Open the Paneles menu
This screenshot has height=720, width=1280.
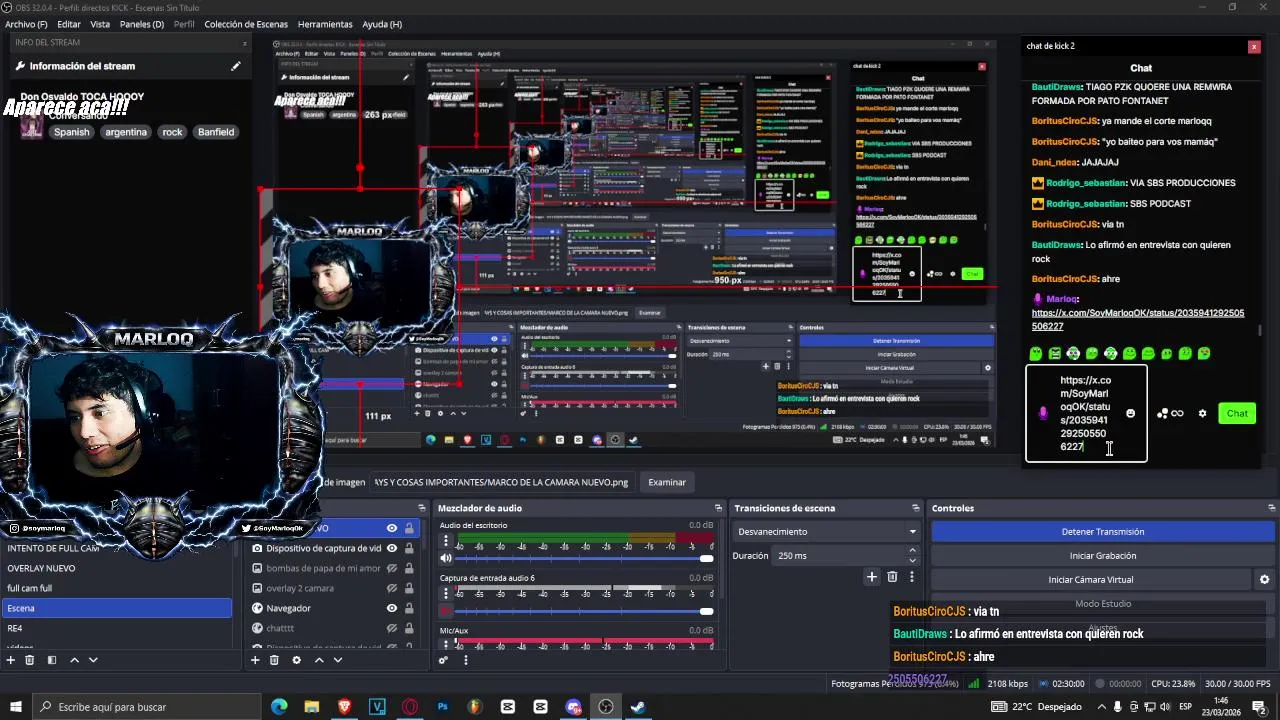(x=142, y=24)
